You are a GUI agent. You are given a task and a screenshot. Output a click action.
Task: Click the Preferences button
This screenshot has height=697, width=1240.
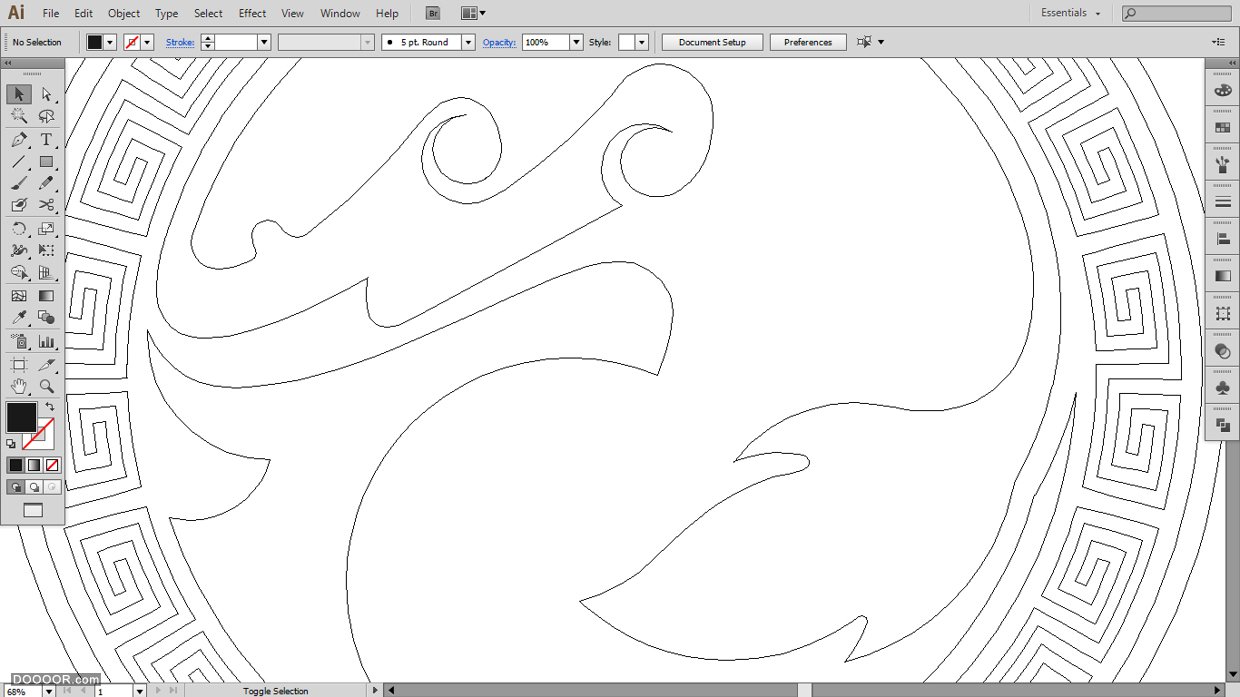coord(808,42)
